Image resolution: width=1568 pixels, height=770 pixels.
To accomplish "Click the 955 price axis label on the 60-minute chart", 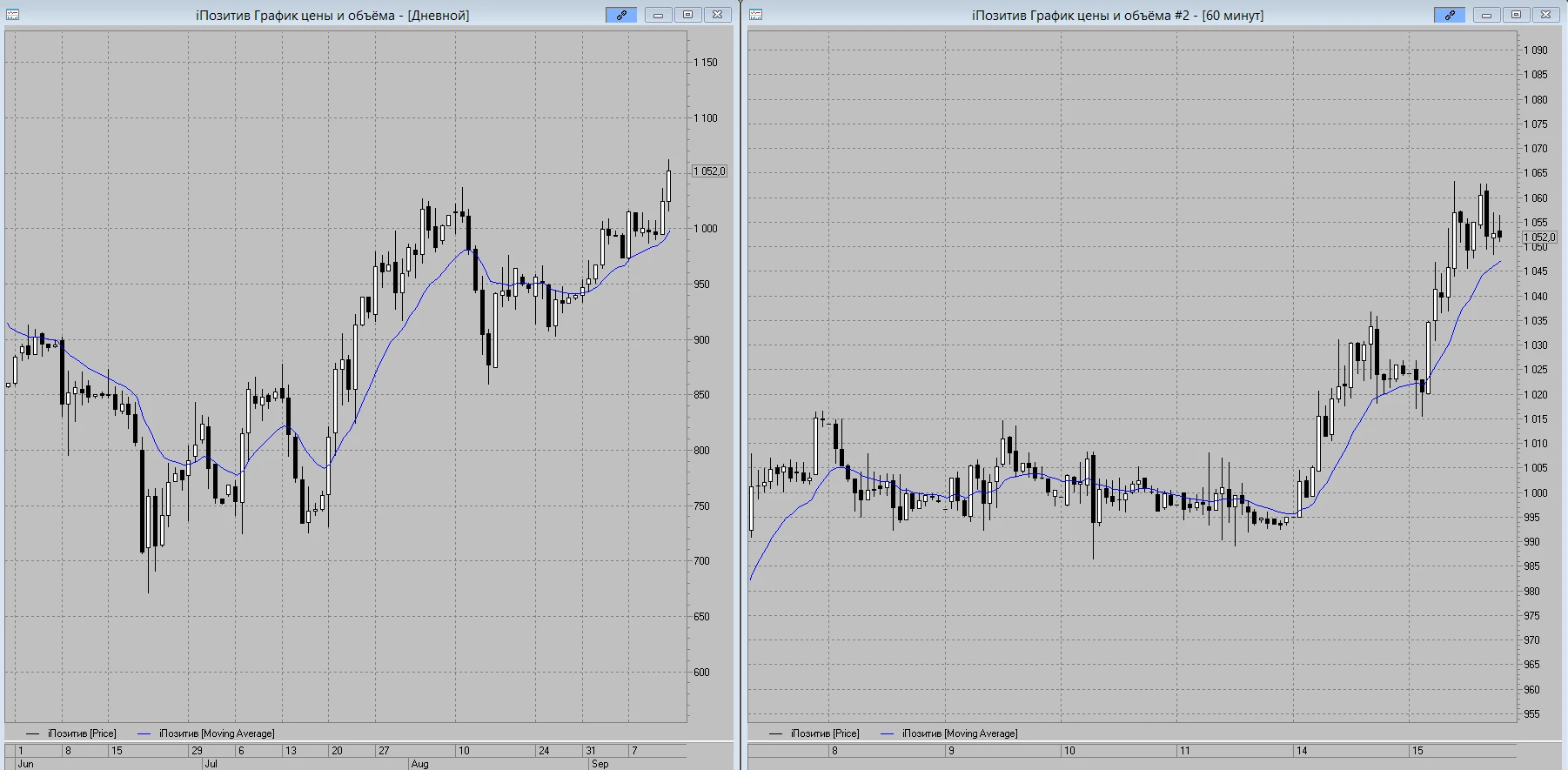I will click(x=1531, y=714).
